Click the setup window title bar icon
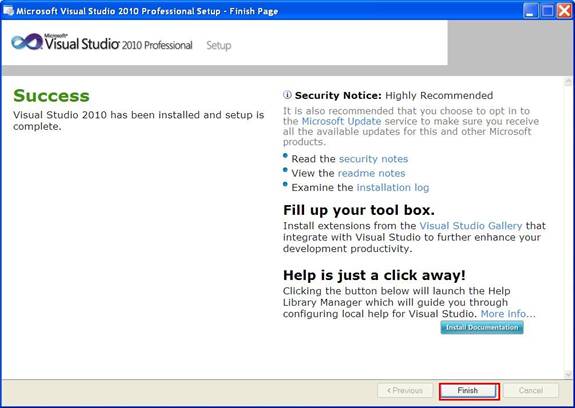 8,11
